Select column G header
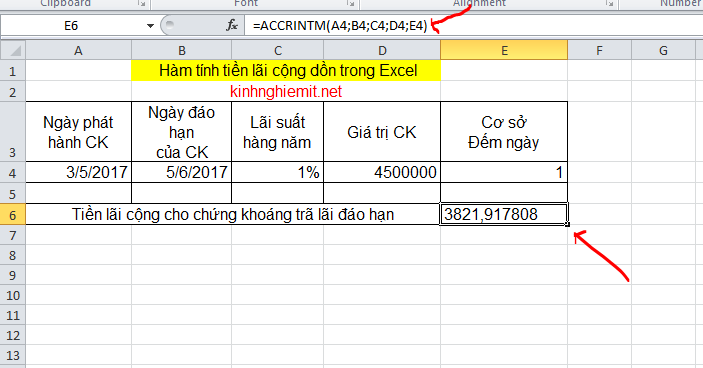This screenshot has height=368, width=703. pyautogui.click(x=663, y=50)
